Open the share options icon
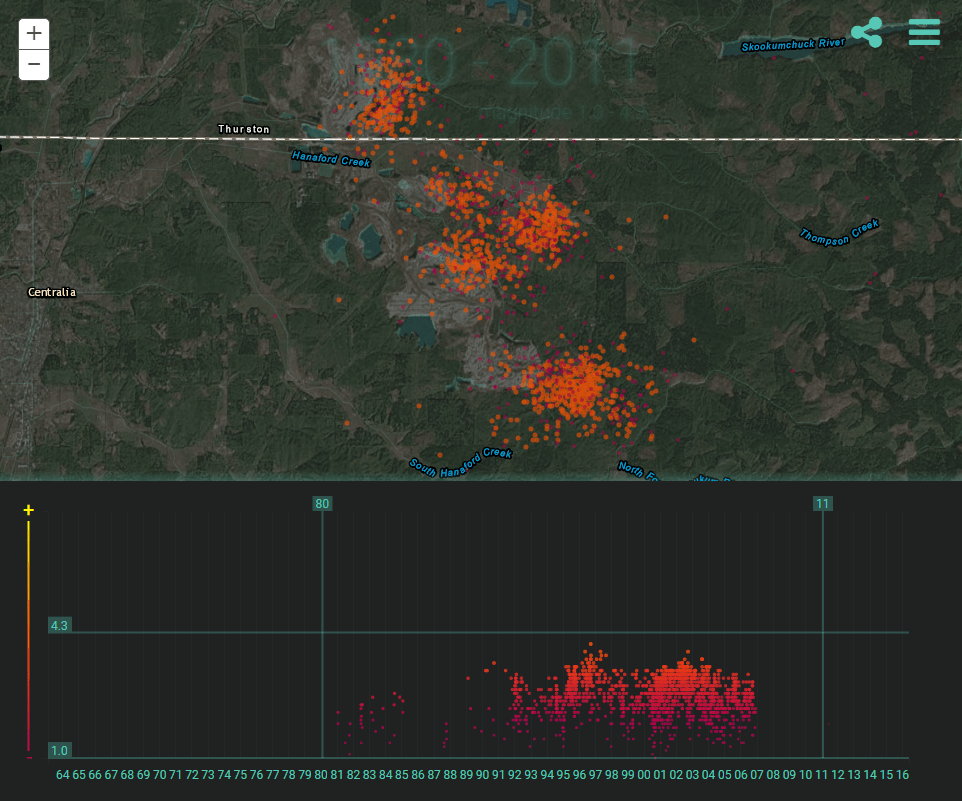Image resolution: width=962 pixels, height=801 pixels. pos(867,33)
